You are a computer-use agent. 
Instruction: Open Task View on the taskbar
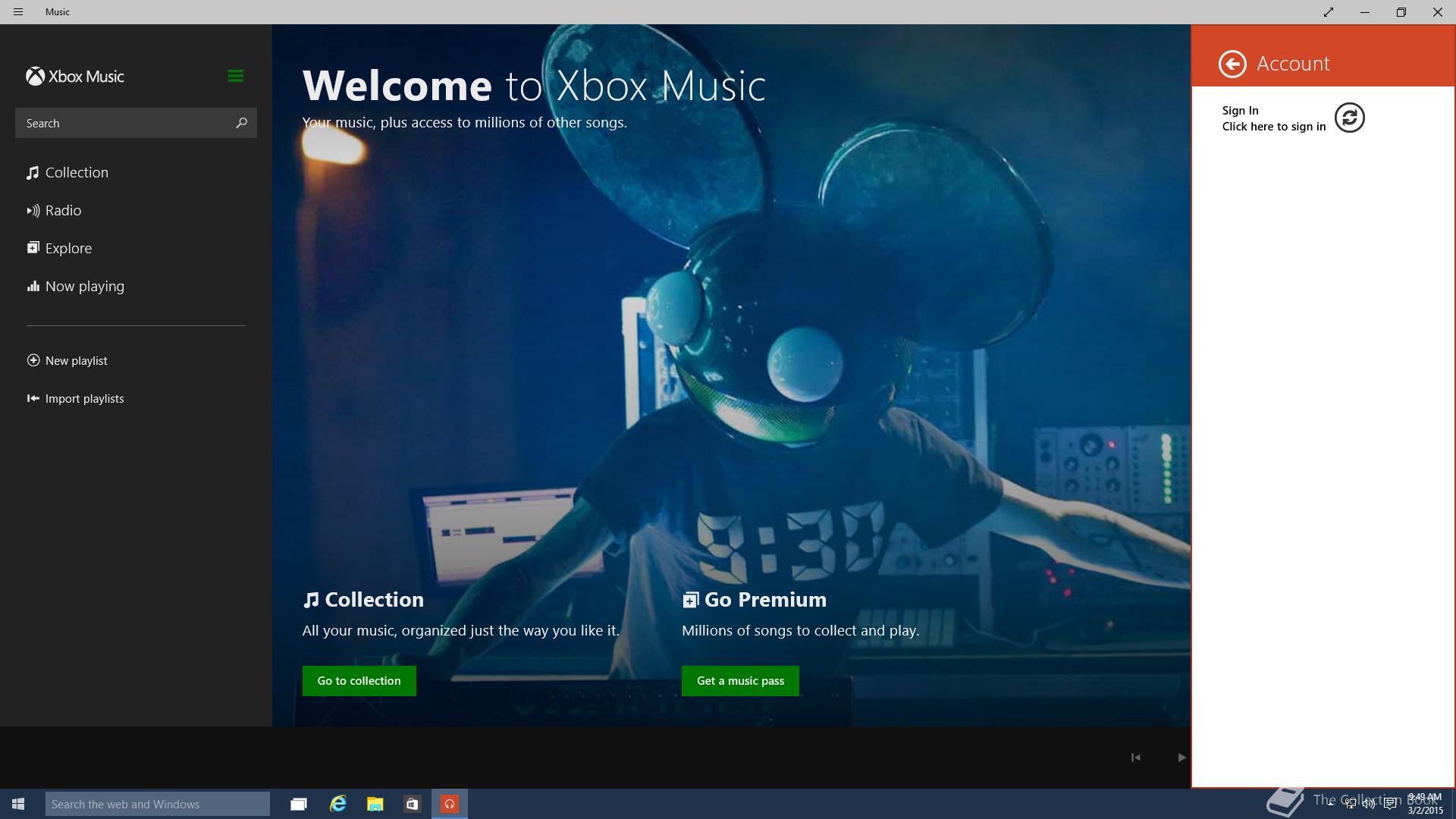[299, 804]
